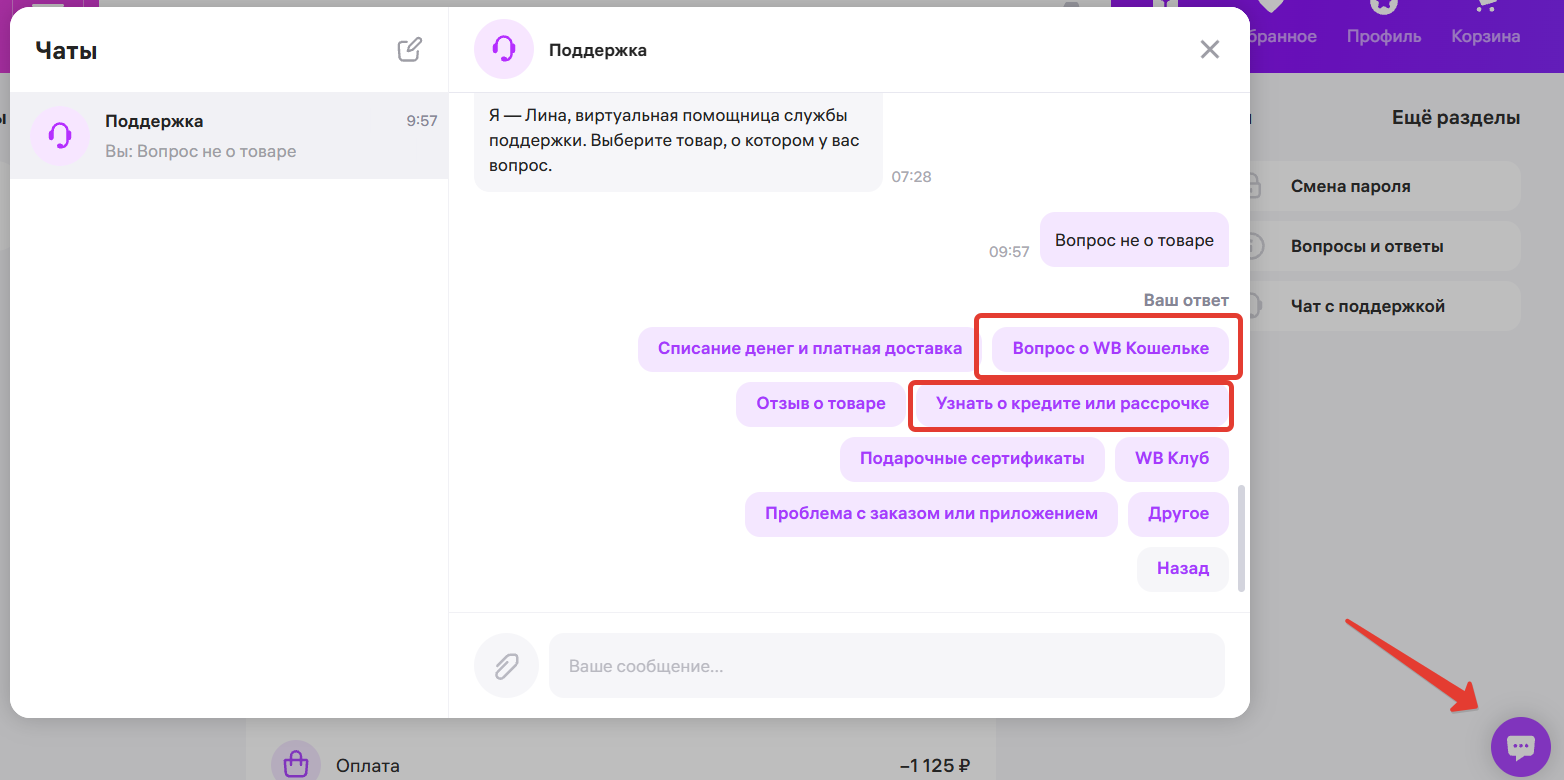
Task: Attach a file with the paperclip icon
Action: tap(507, 665)
